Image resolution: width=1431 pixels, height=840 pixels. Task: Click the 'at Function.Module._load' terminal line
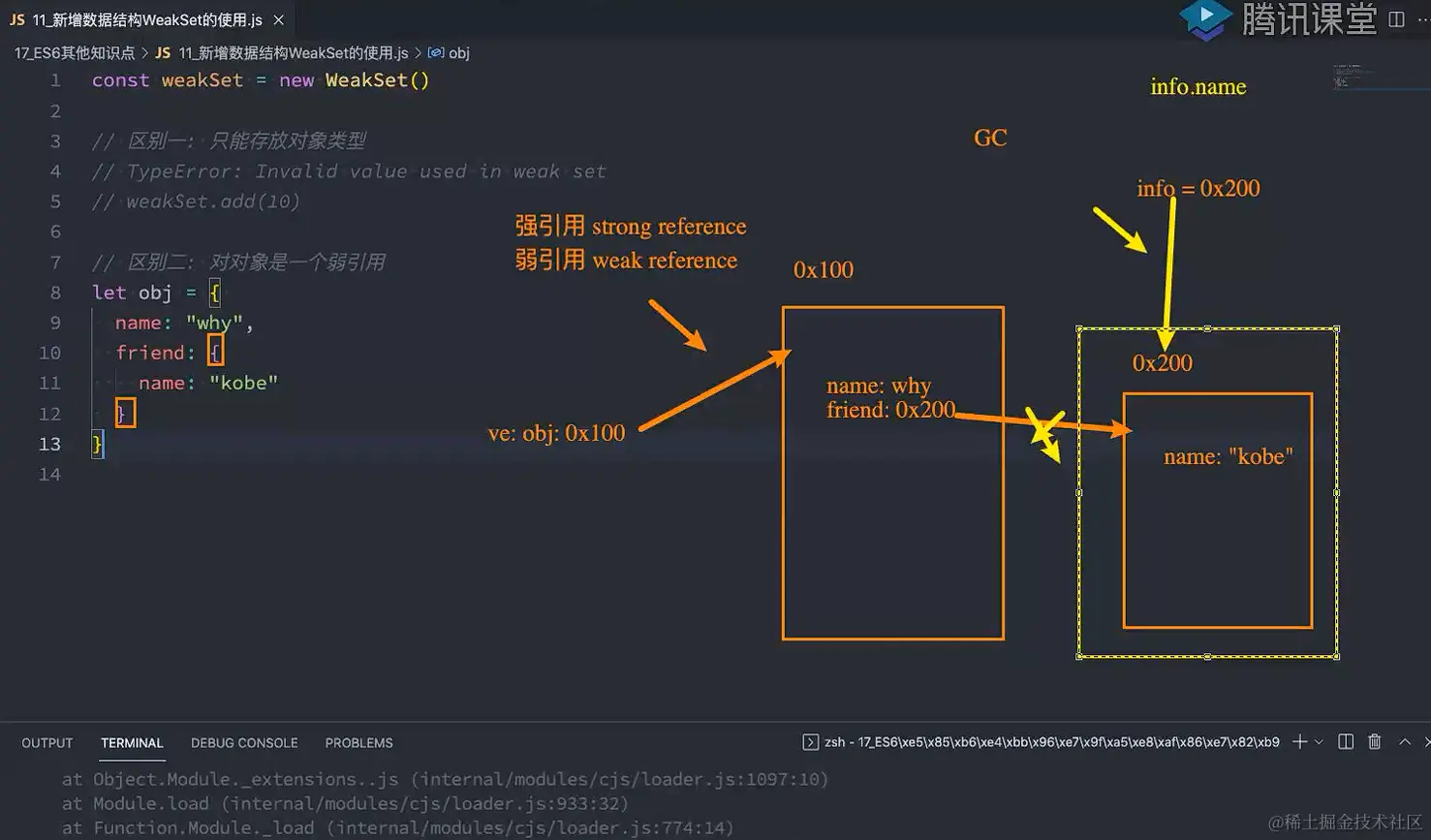click(x=398, y=827)
